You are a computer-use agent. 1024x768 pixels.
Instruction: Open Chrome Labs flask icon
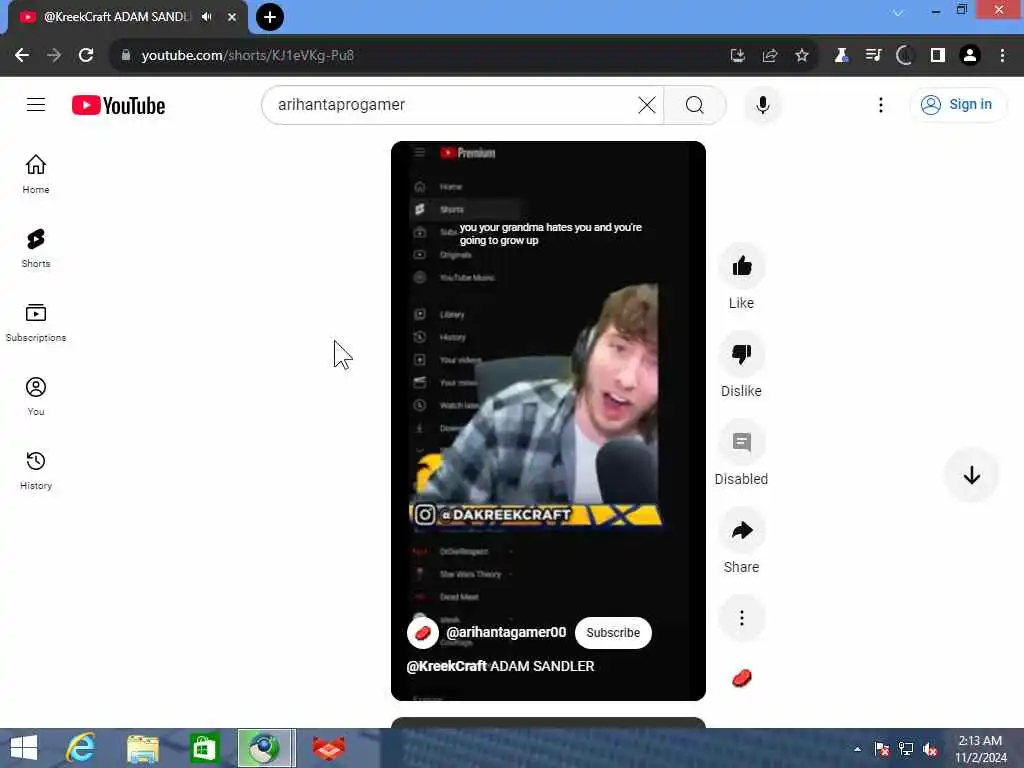point(841,56)
